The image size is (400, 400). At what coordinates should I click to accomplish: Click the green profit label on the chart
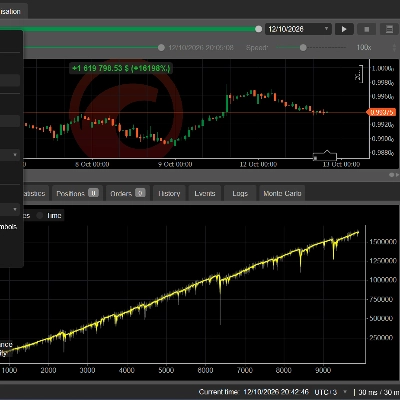121,68
